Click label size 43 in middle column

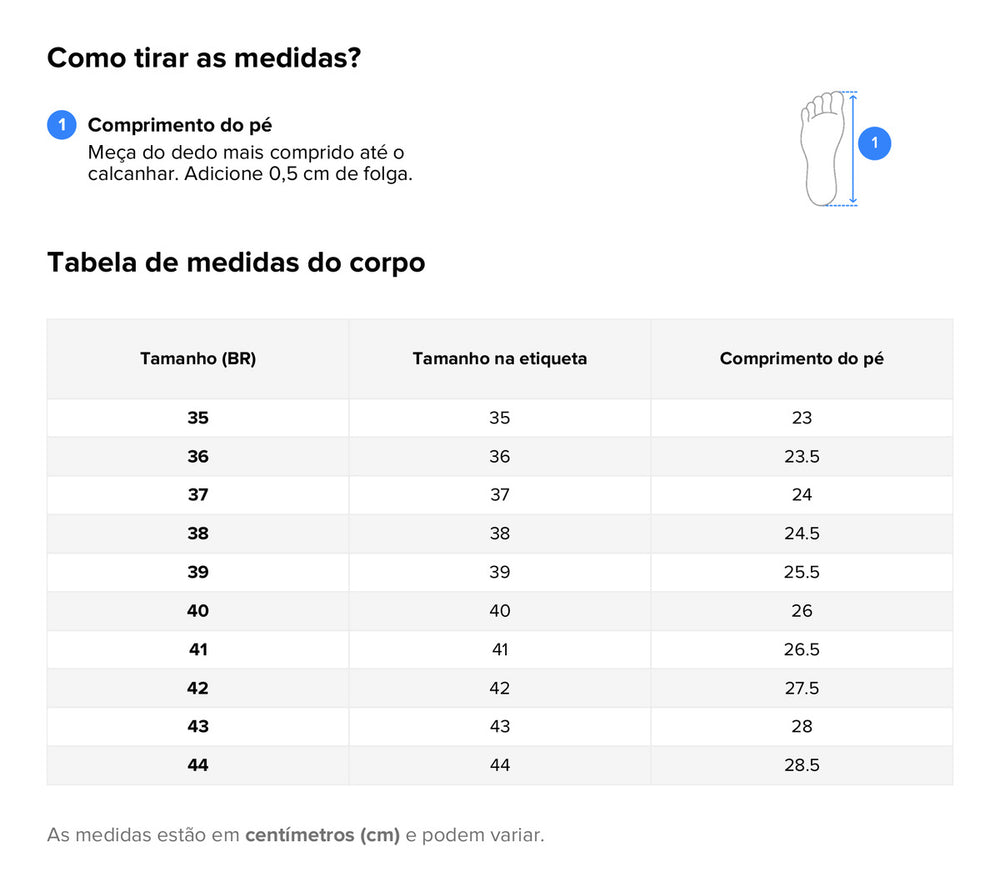500,726
